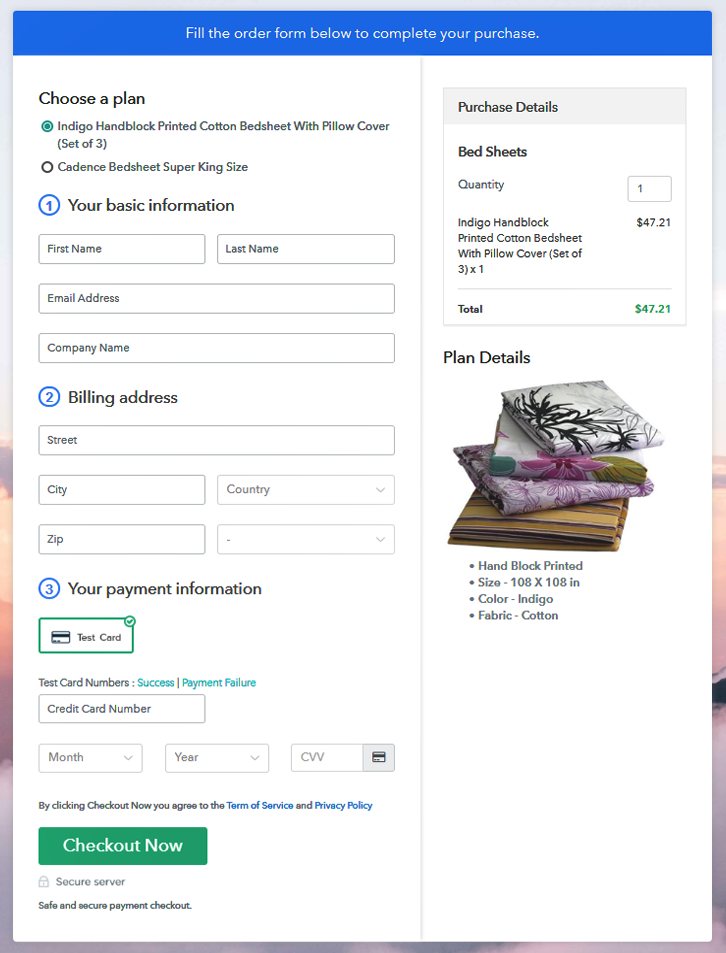Click the Success test card link
The height and width of the screenshot is (953, 726).
coord(156,683)
